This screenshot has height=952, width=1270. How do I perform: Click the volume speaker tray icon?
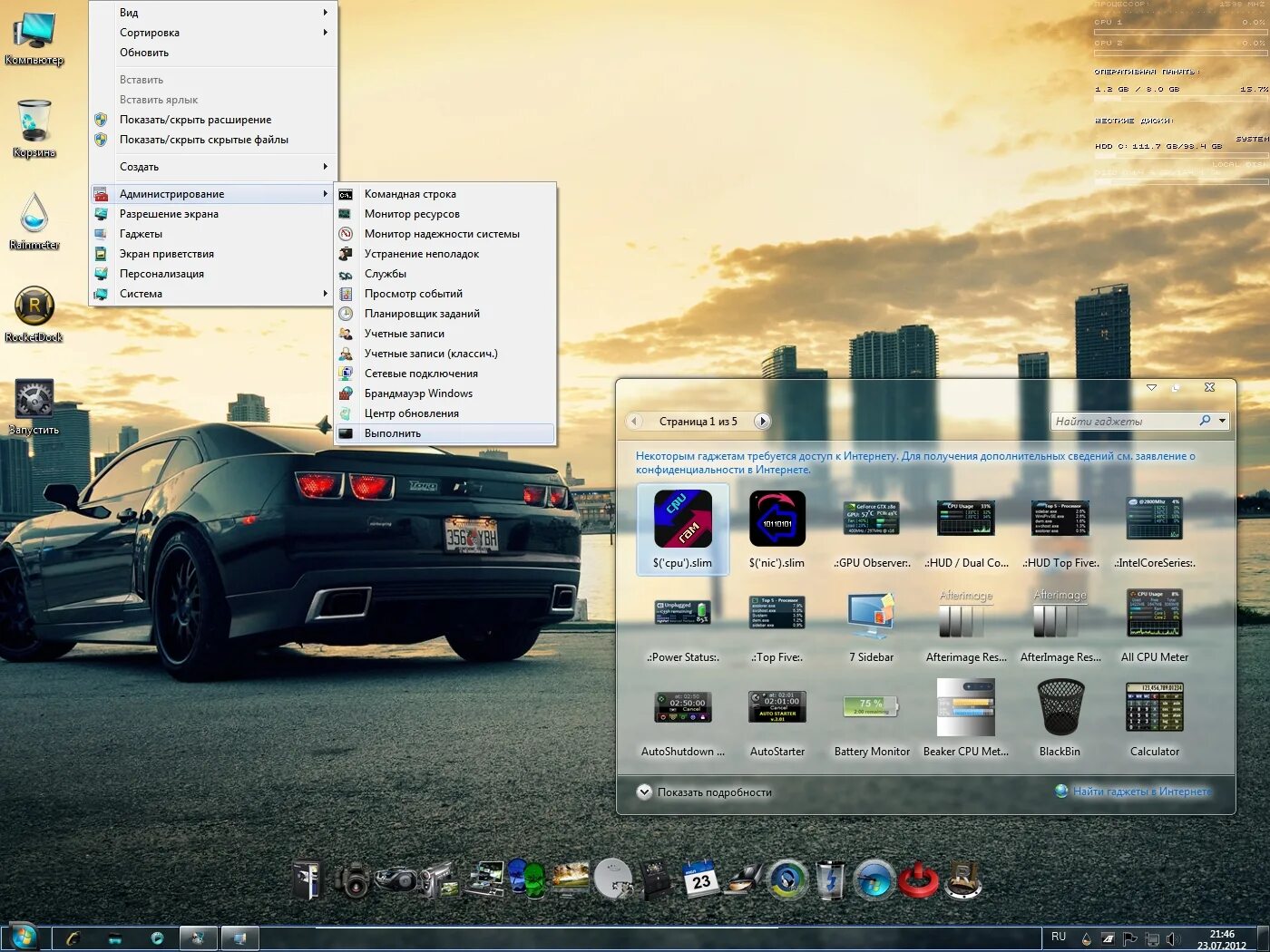(1173, 938)
